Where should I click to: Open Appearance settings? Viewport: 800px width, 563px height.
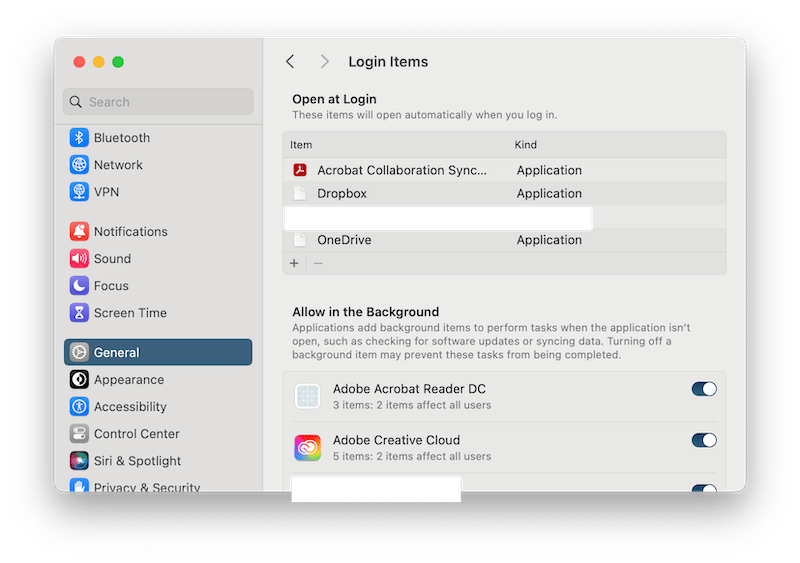click(x=158, y=379)
